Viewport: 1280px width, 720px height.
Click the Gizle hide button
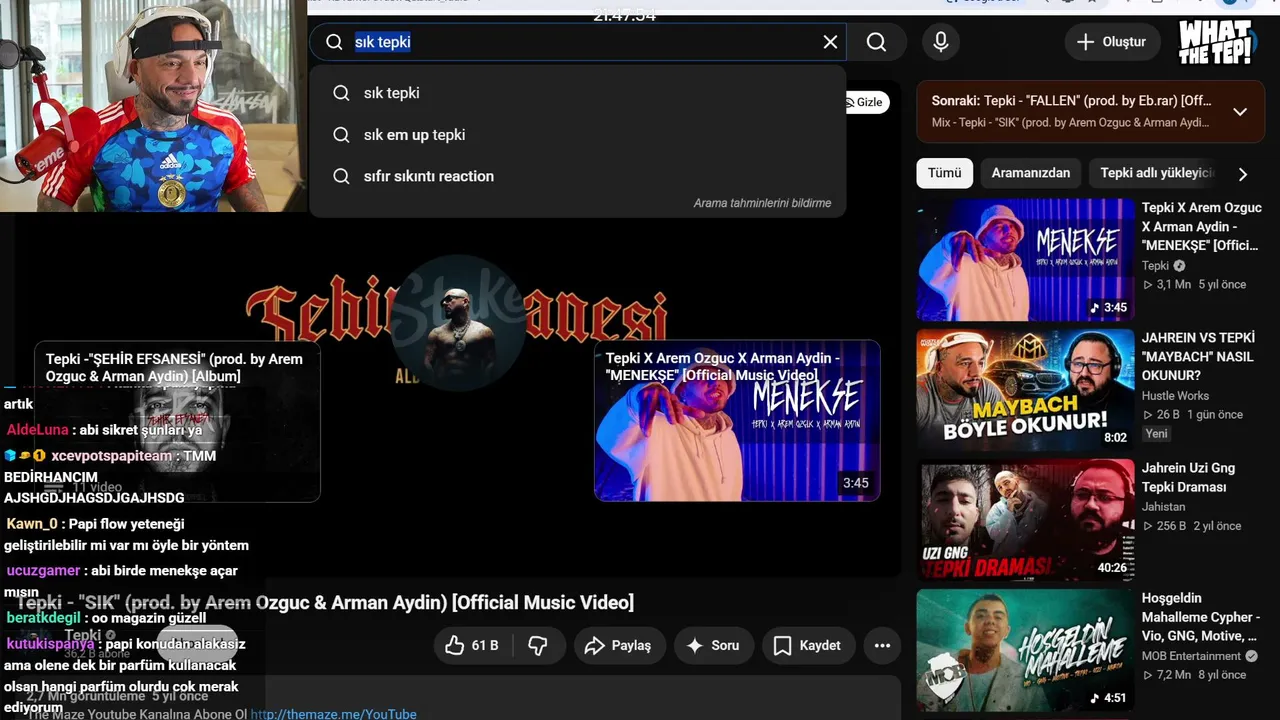pos(864,102)
